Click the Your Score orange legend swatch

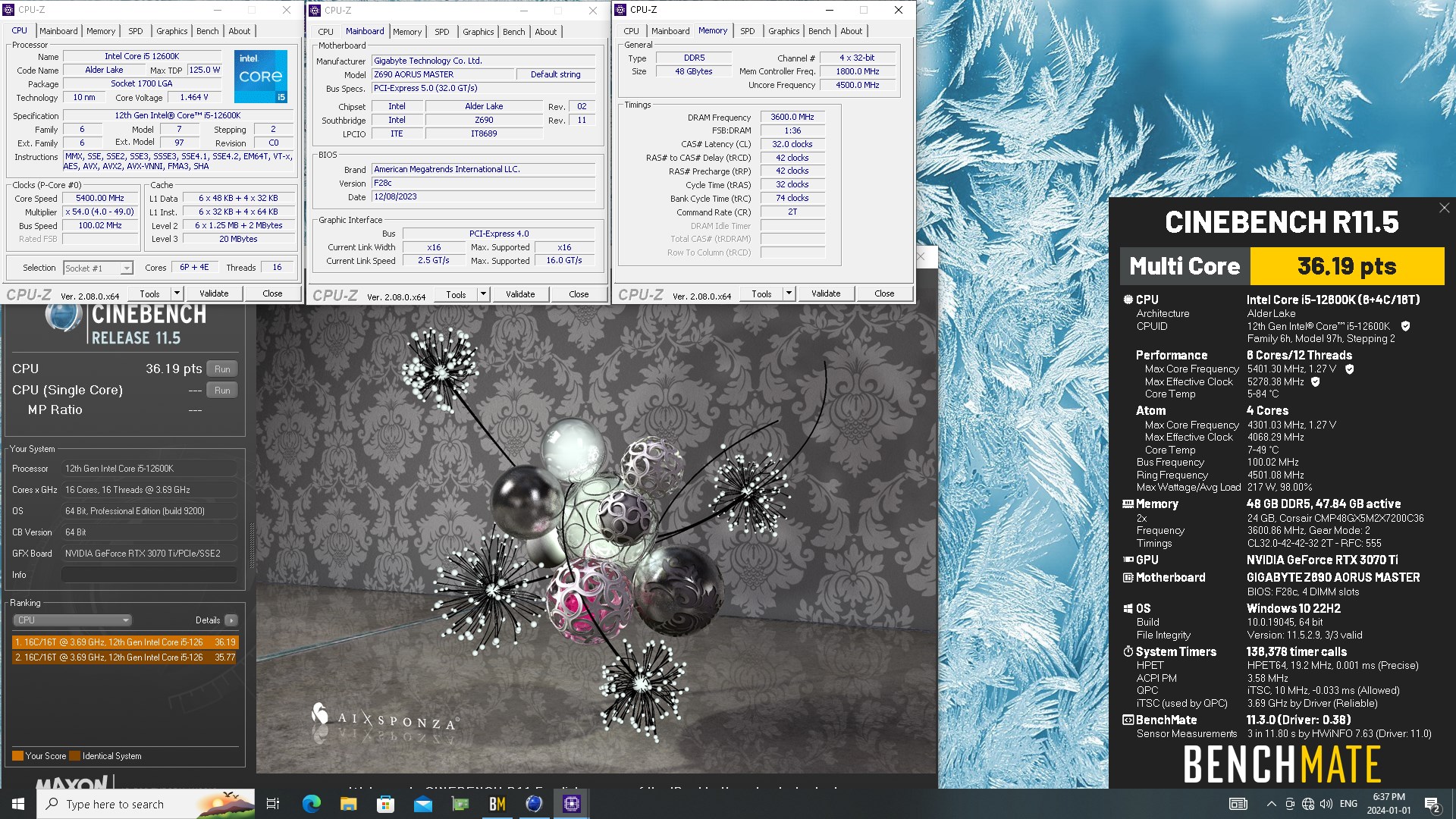coord(17,756)
